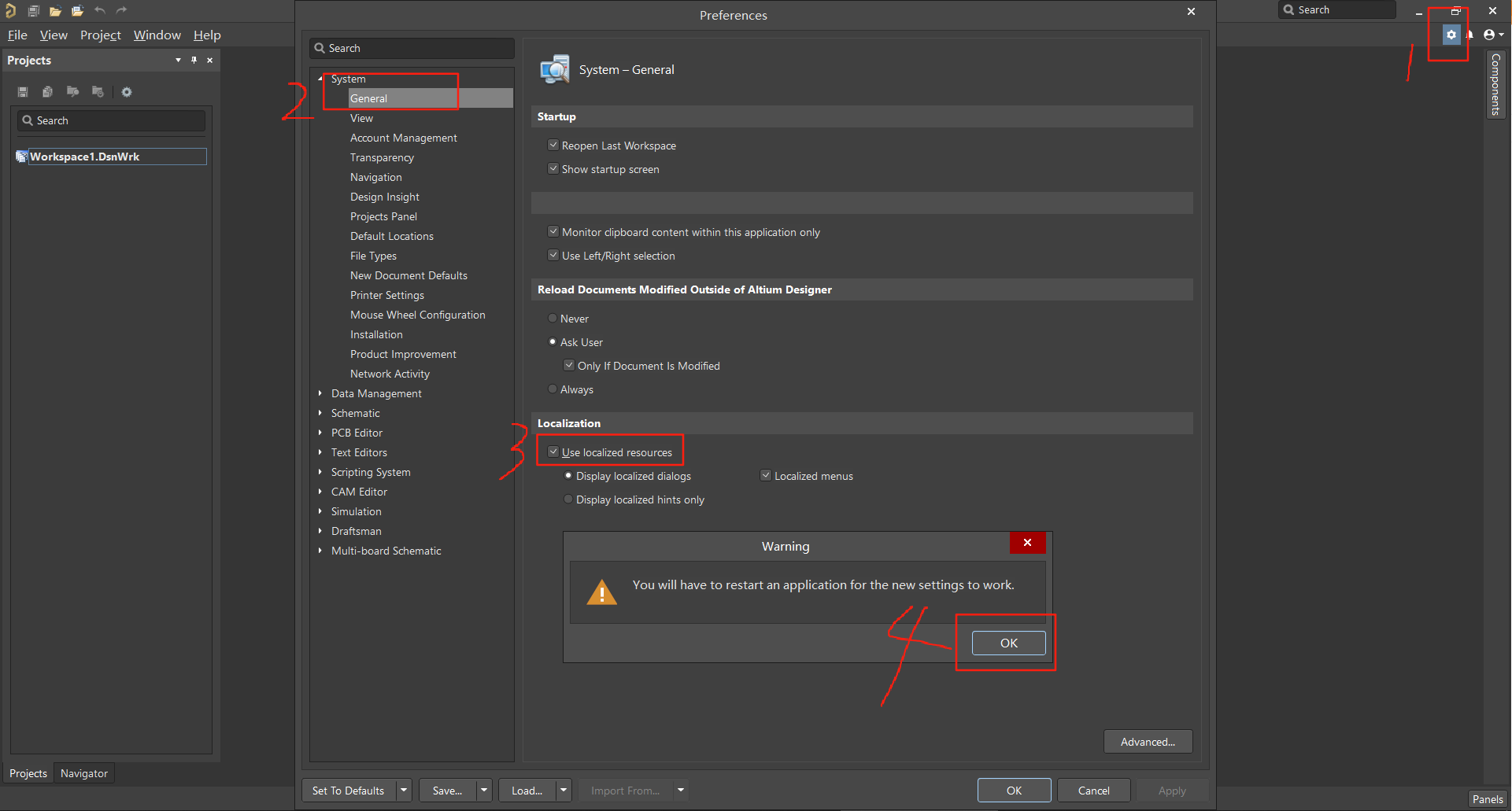Toggle Use localized resources checkbox

553,452
